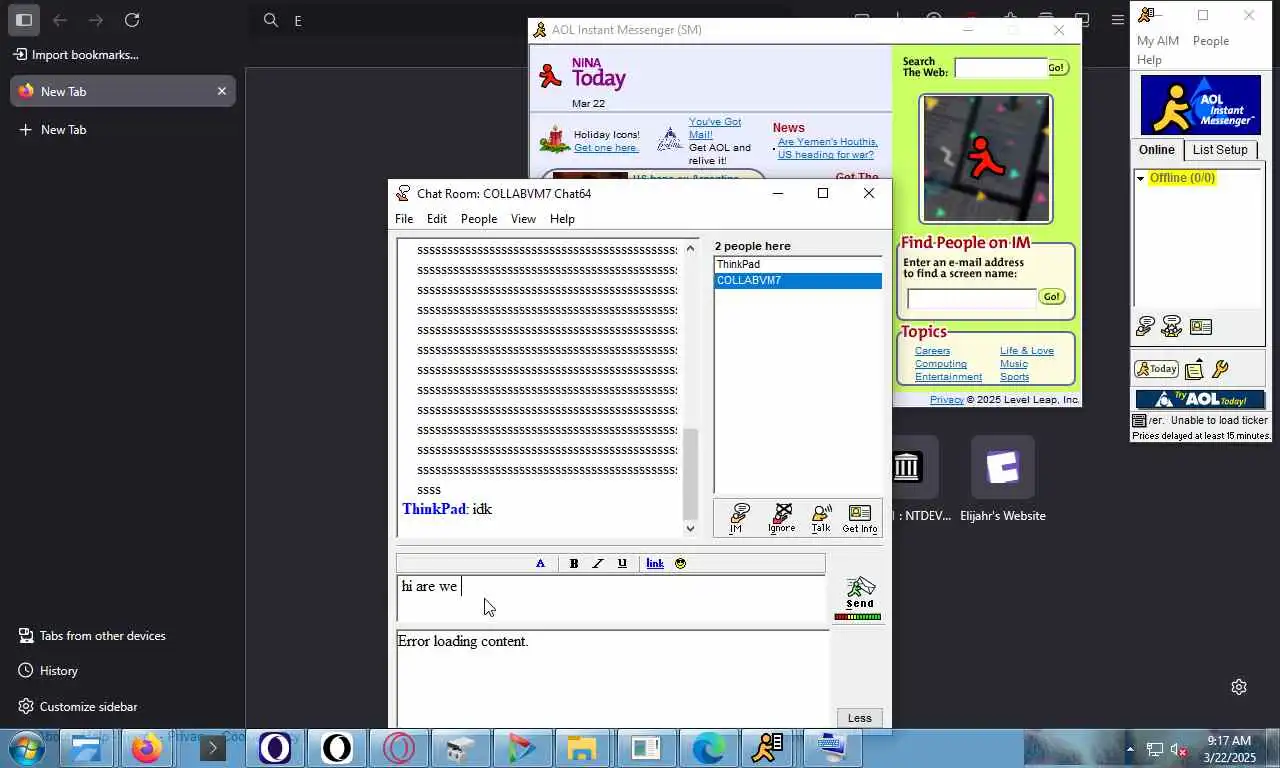The image size is (1280, 768).
Task: Open the Computing topic link
Action: (x=941, y=364)
